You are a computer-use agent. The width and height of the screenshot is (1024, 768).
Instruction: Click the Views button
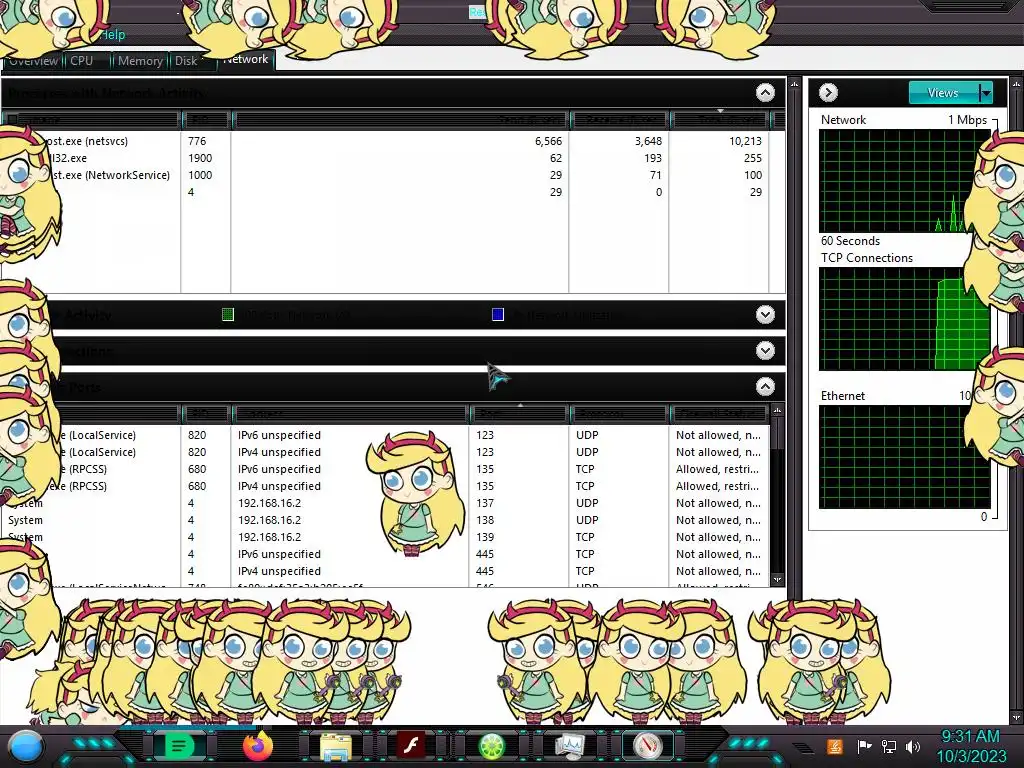pyautogui.click(x=944, y=93)
